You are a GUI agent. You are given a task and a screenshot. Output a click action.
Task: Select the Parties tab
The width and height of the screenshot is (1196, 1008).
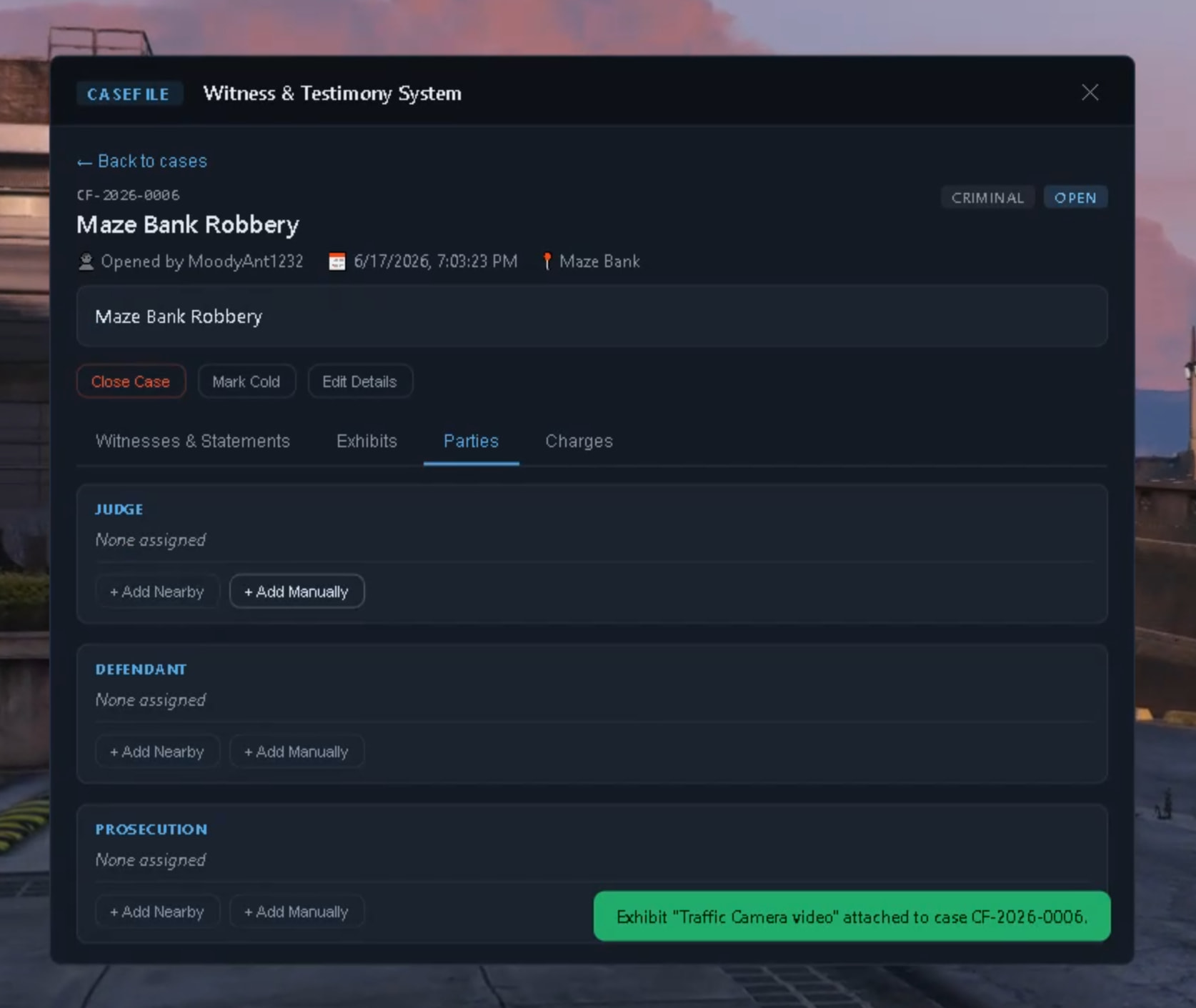(471, 441)
